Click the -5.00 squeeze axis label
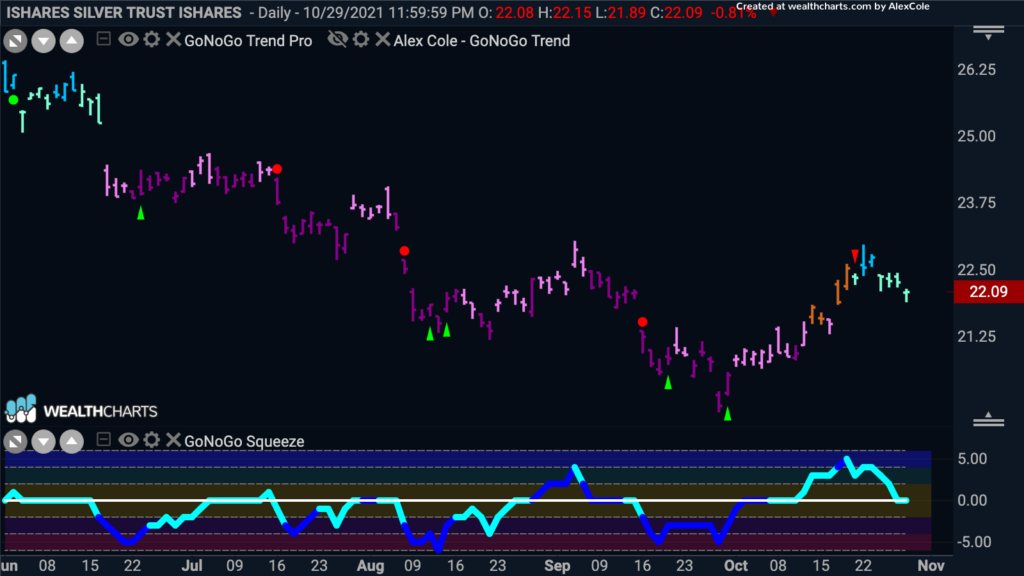The image size is (1024, 576). (x=972, y=542)
